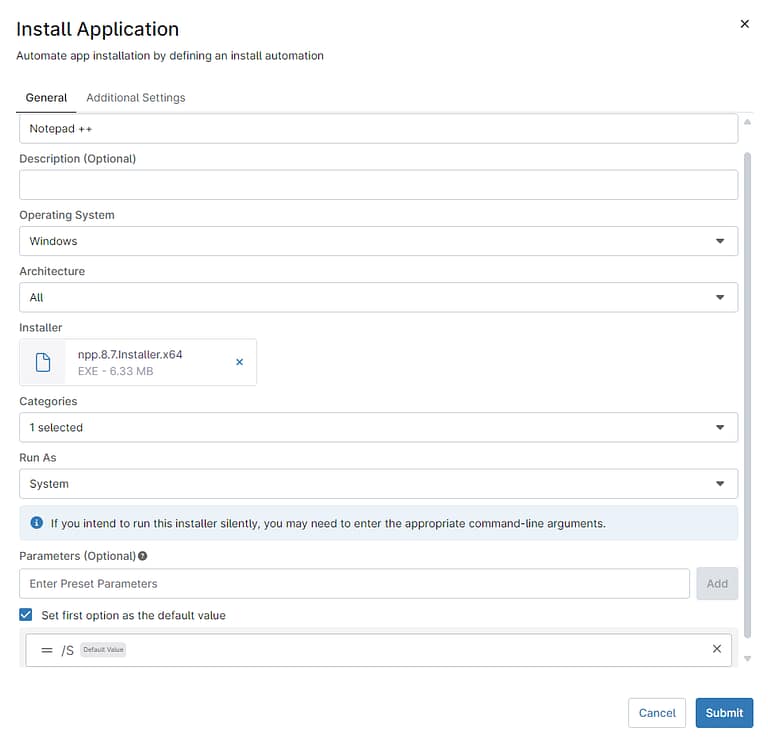Click the installer file document icon
The height and width of the screenshot is (743, 768).
(43, 362)
